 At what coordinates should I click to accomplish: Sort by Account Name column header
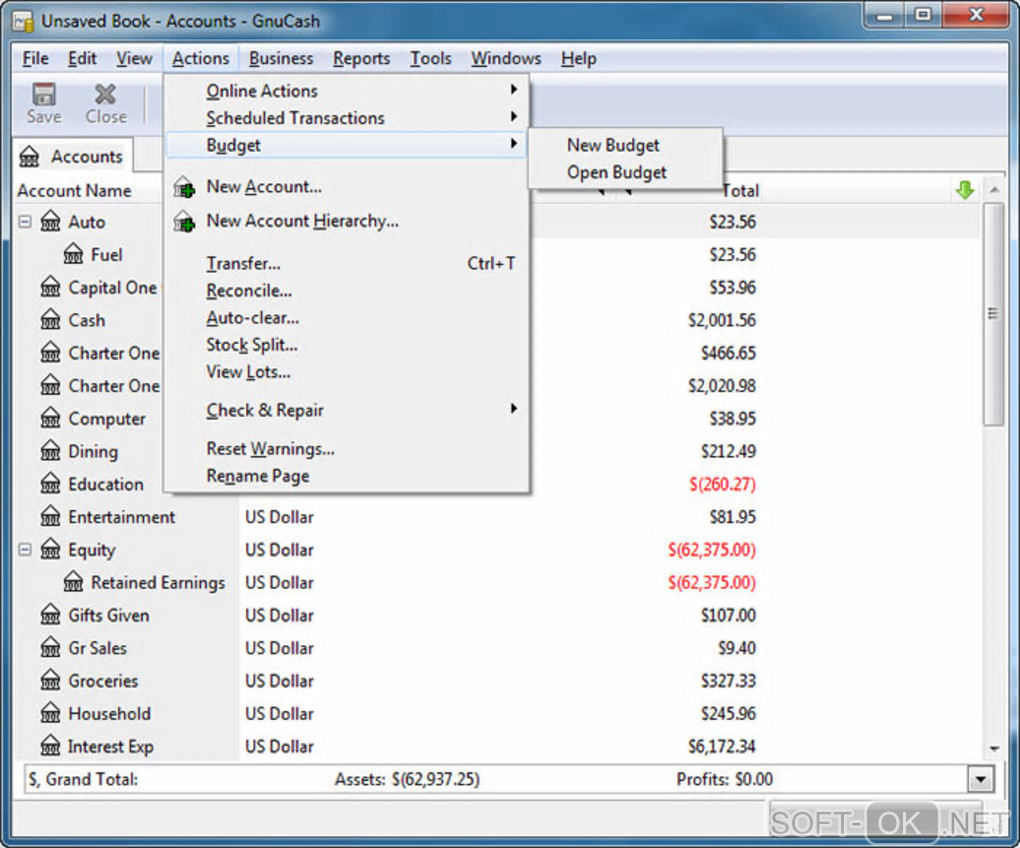tap(74, 191)
